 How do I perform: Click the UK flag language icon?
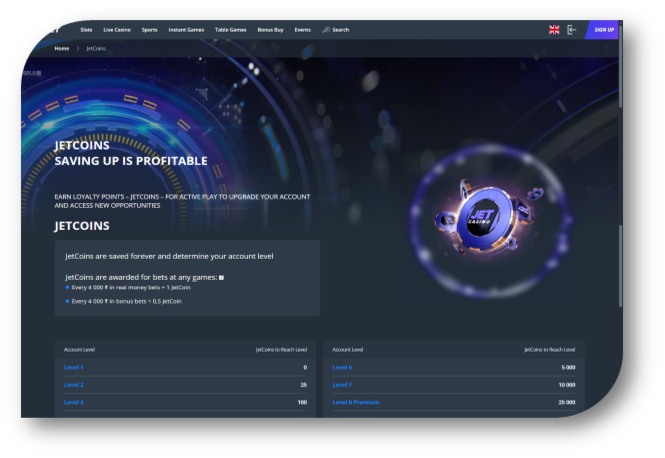coord(554,30)
